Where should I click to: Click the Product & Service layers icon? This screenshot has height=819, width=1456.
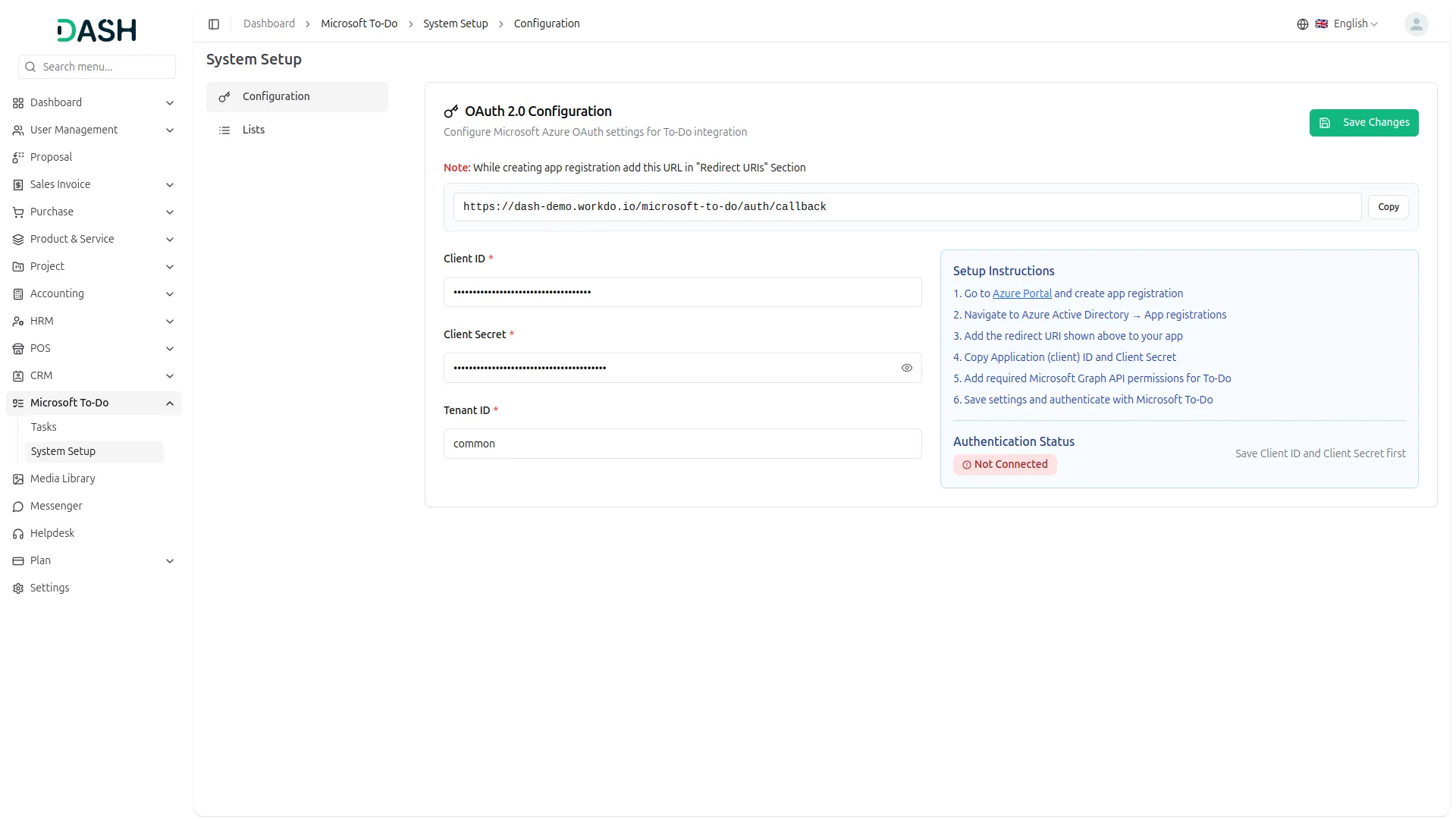point(18,240)
